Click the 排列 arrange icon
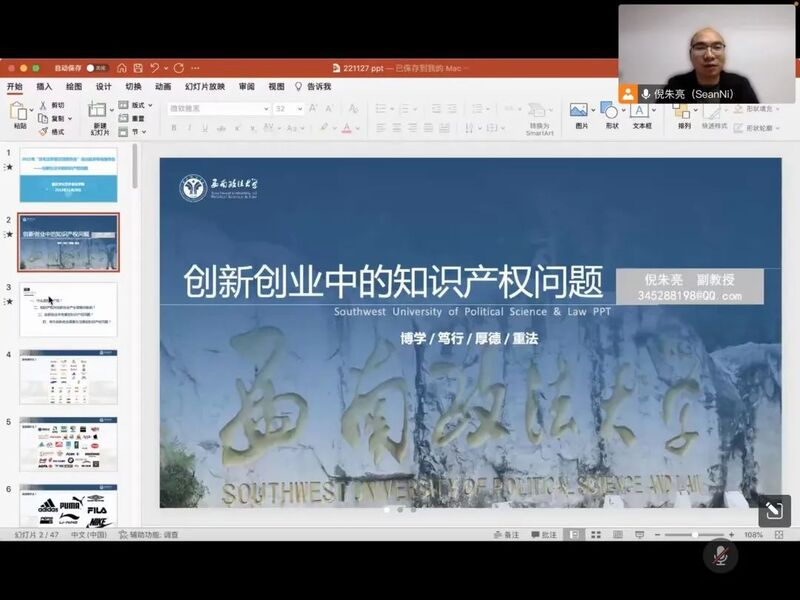 click(681, 111)
